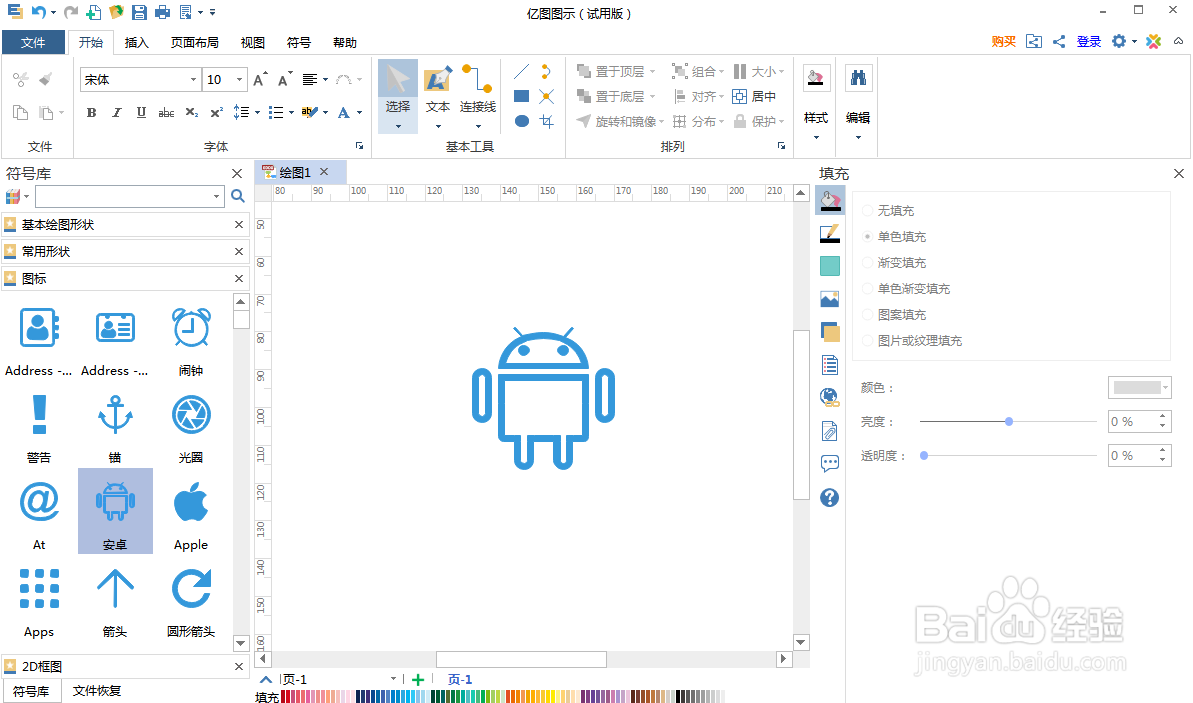Screen dimensions: 1193x703
Task: Toggle bold formatting
Action: click(x=91, y=113)
